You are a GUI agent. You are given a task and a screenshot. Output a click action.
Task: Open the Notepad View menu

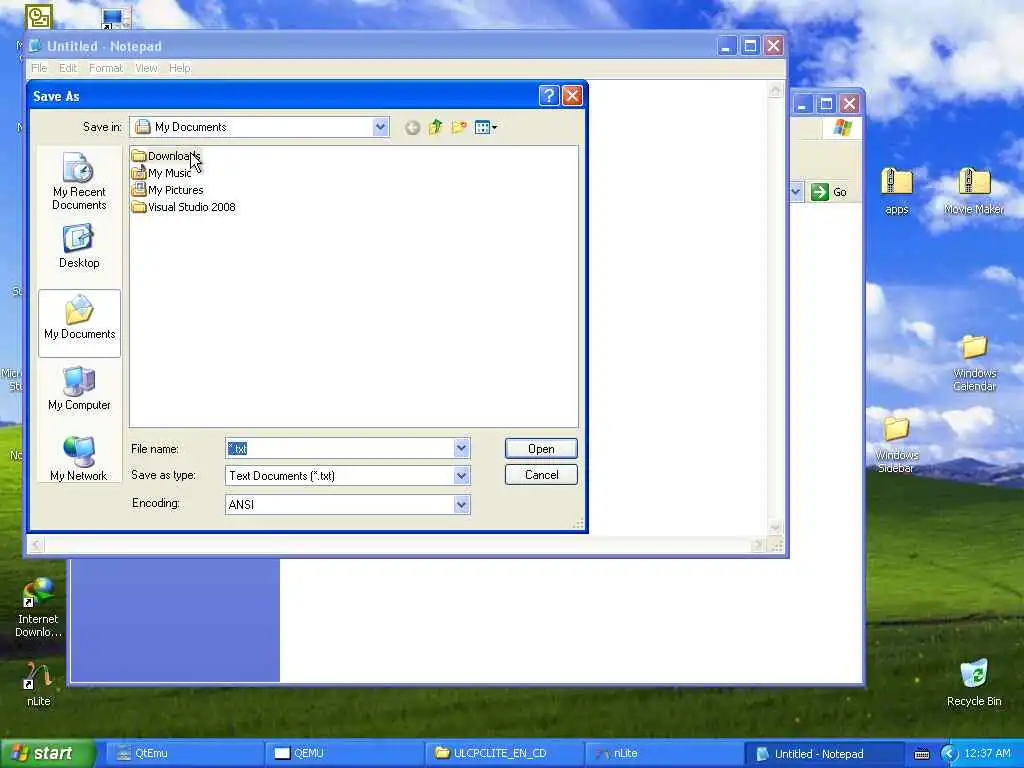146,68
